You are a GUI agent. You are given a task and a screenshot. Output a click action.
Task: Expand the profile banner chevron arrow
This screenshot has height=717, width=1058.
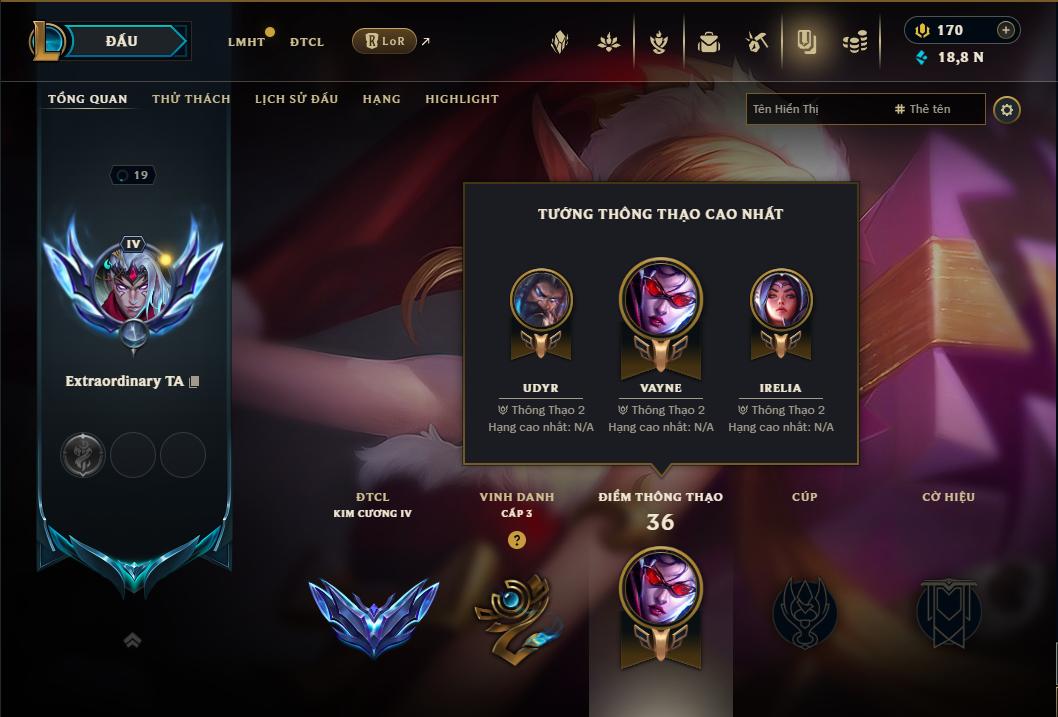pyautogui.click(x=133, y=640)
